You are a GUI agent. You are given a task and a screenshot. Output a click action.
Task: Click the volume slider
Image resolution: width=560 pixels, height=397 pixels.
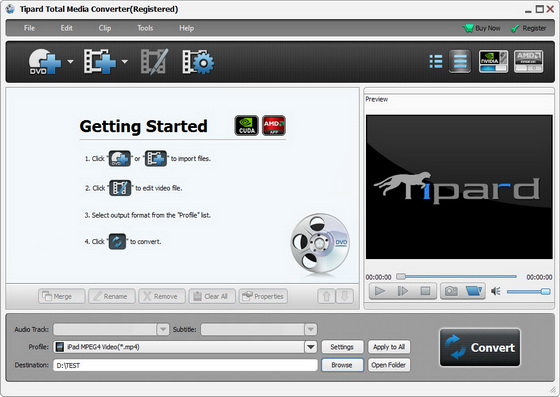point(528,292)
